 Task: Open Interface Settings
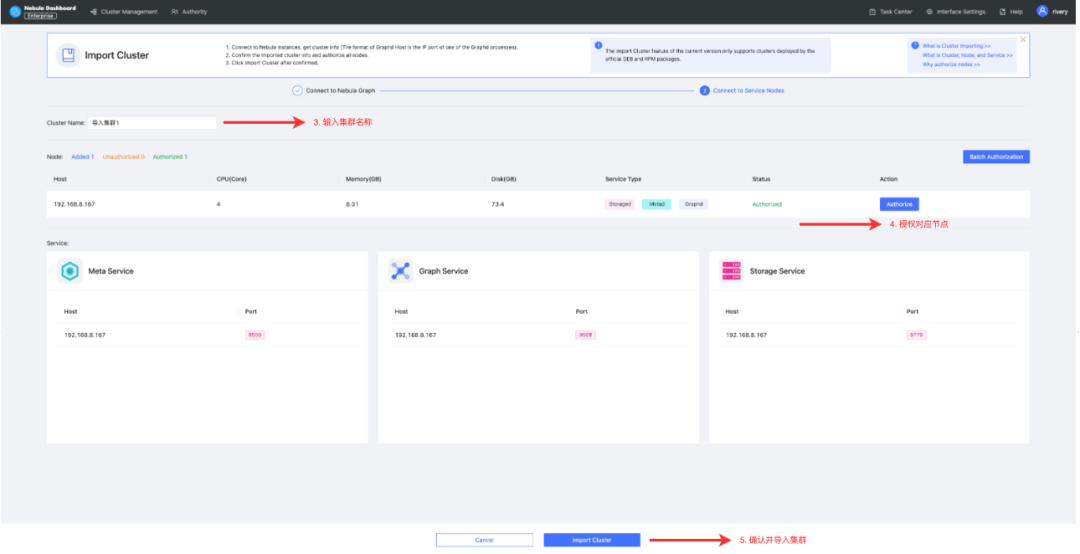[x=955, y=12]
